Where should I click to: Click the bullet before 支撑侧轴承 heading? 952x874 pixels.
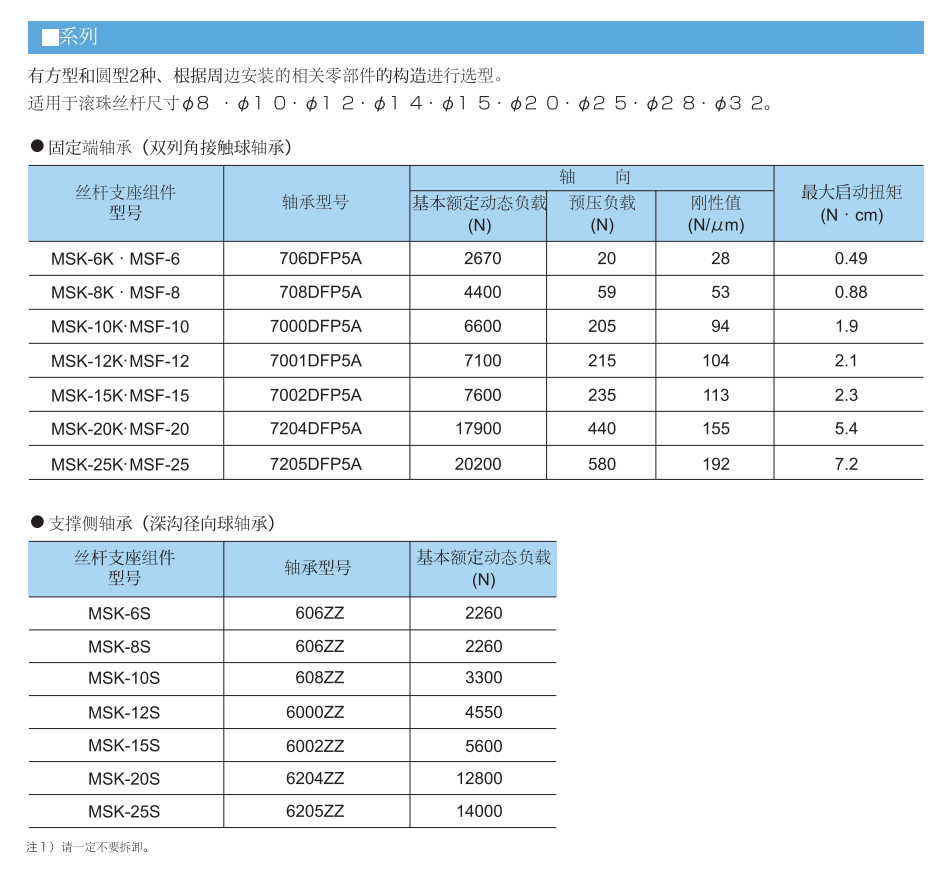pyautogui.click(x=37, y=522)
